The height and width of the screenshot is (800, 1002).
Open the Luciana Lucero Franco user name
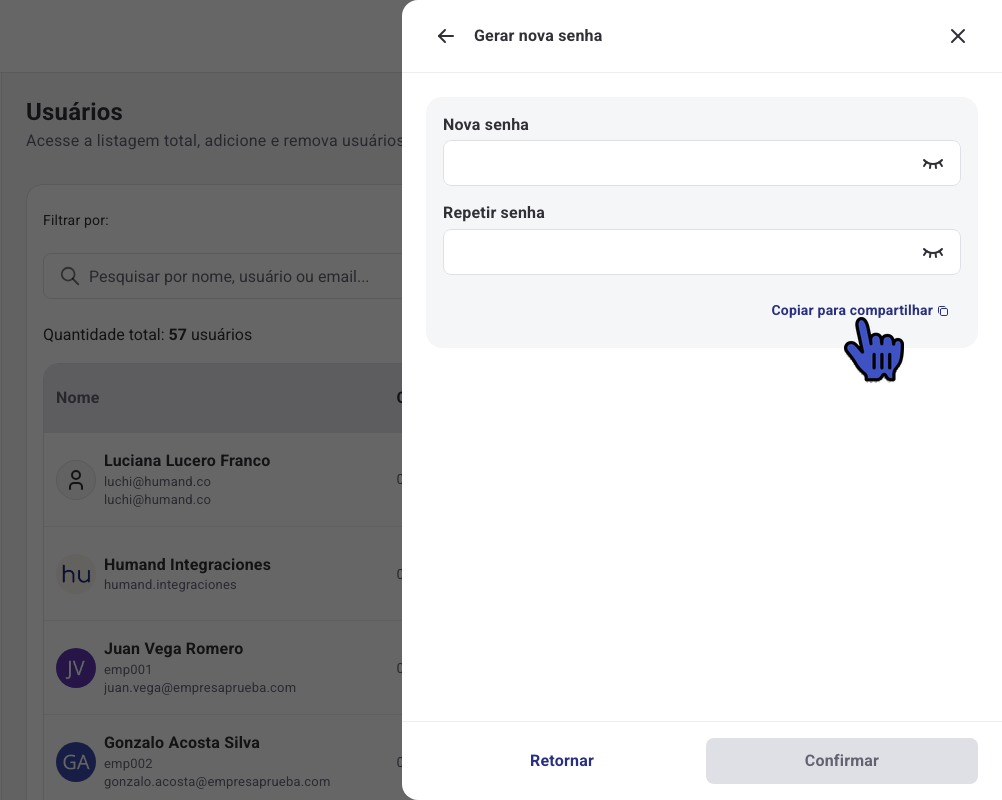point(187,461)
